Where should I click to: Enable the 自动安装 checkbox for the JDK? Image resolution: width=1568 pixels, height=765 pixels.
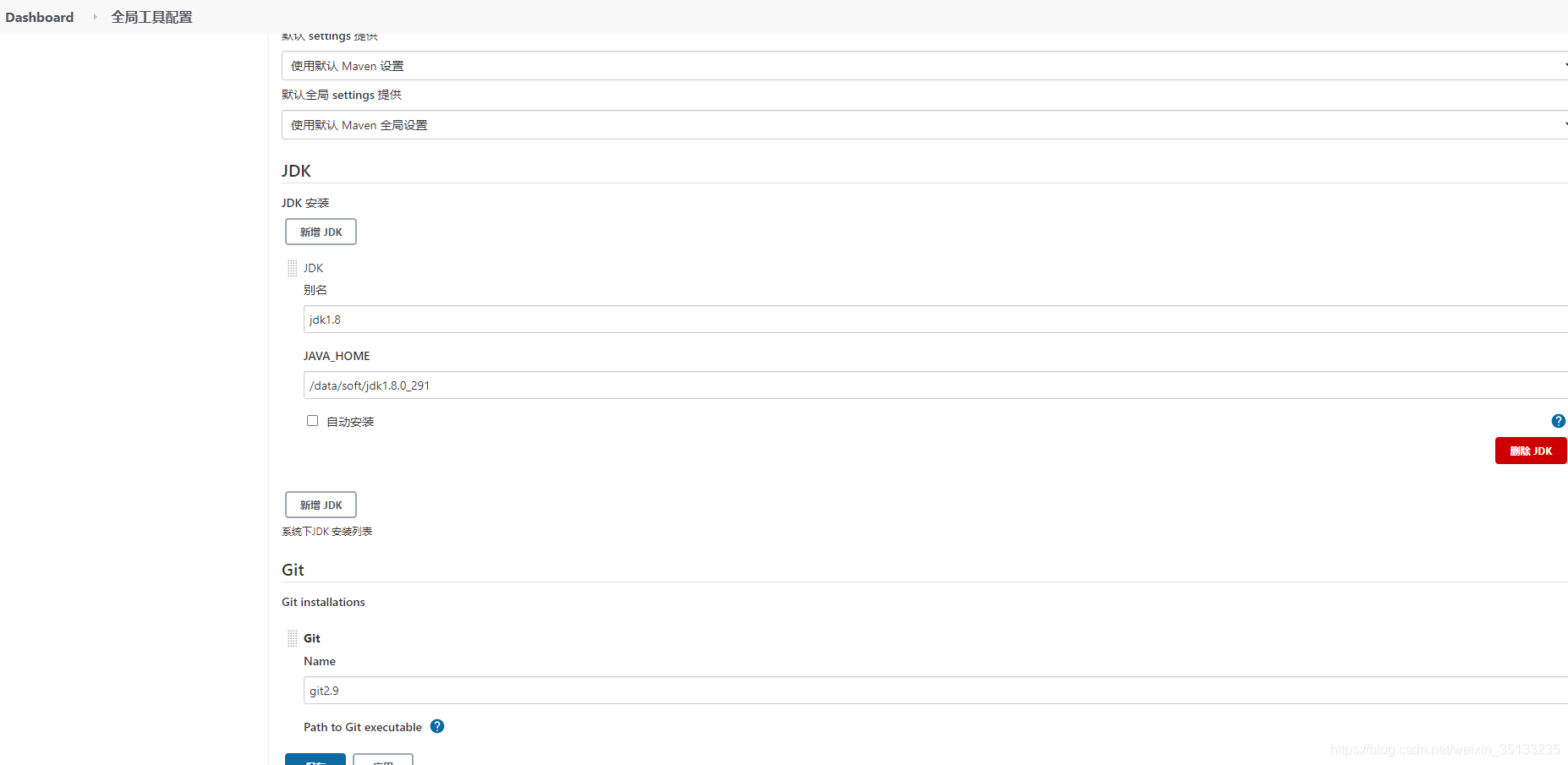(312, 421)
